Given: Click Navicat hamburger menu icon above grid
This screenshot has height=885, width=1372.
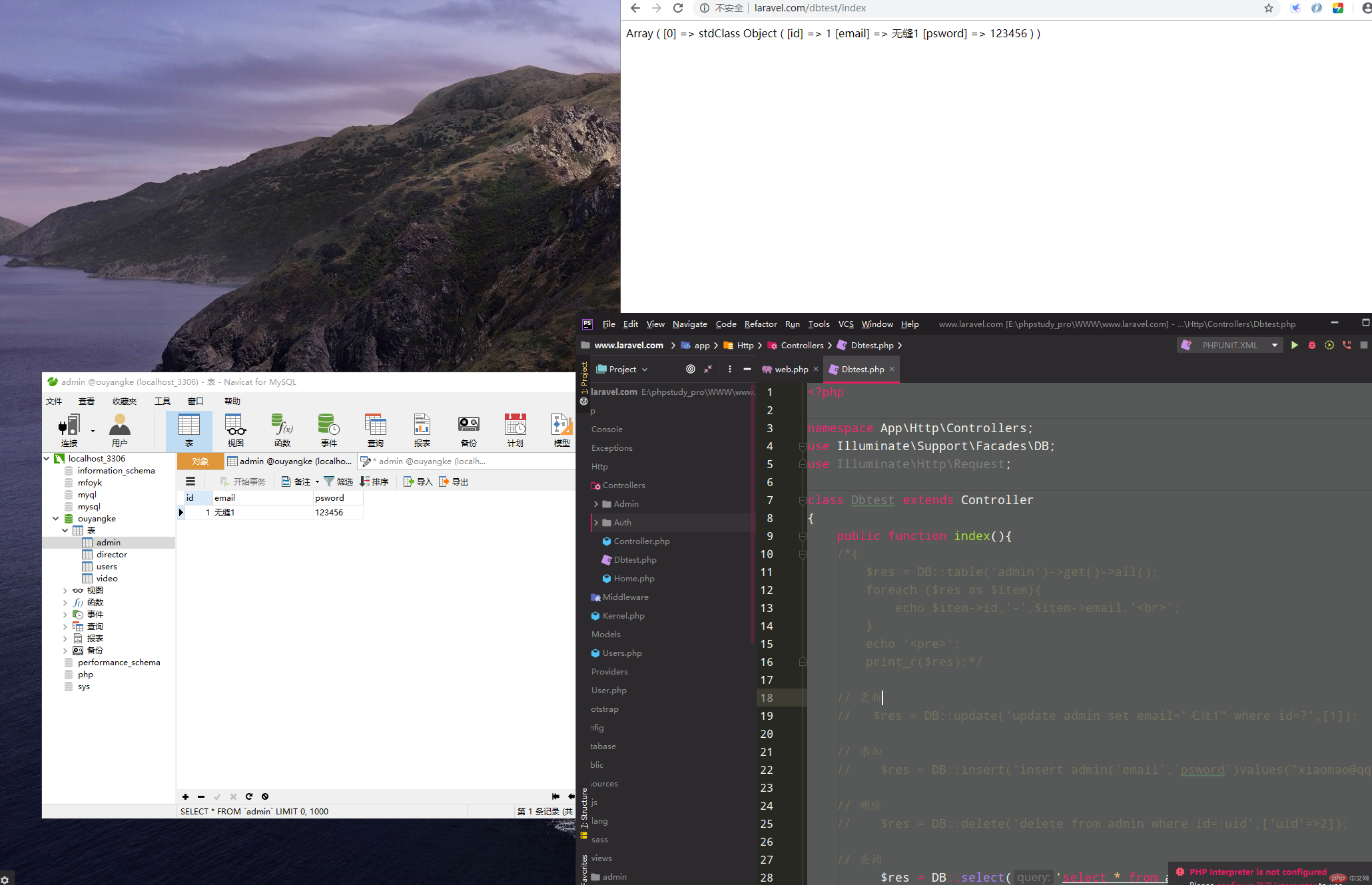Looking at the screenshot, I should point(190,481).
